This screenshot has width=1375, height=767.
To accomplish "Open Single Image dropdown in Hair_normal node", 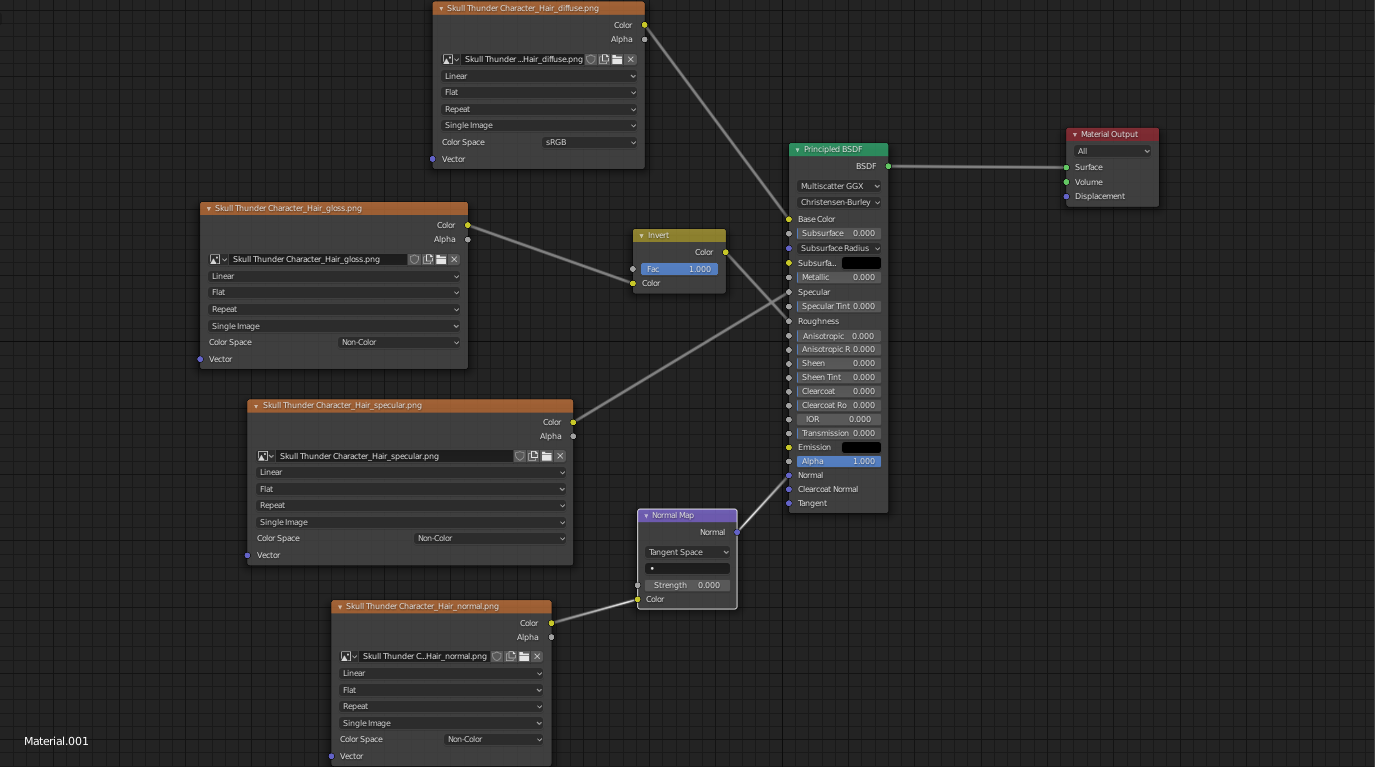I will pos(441,723).
